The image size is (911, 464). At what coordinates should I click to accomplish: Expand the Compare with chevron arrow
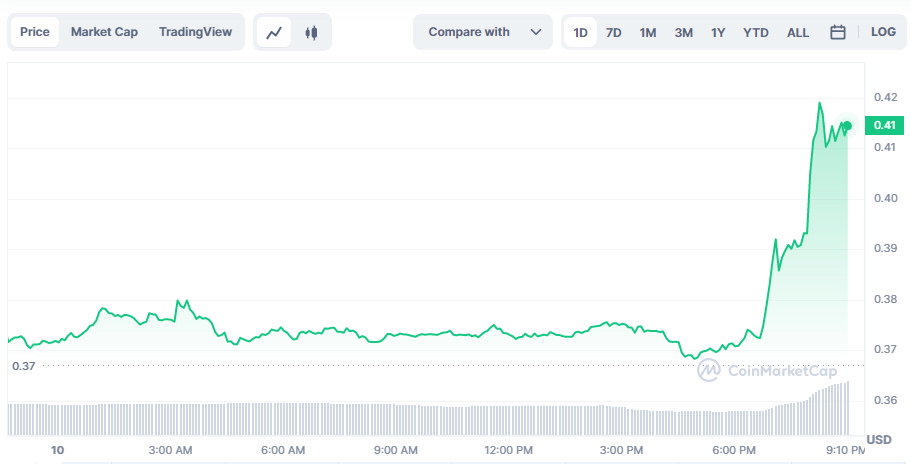pyautogui.click(x=537, y=32)
